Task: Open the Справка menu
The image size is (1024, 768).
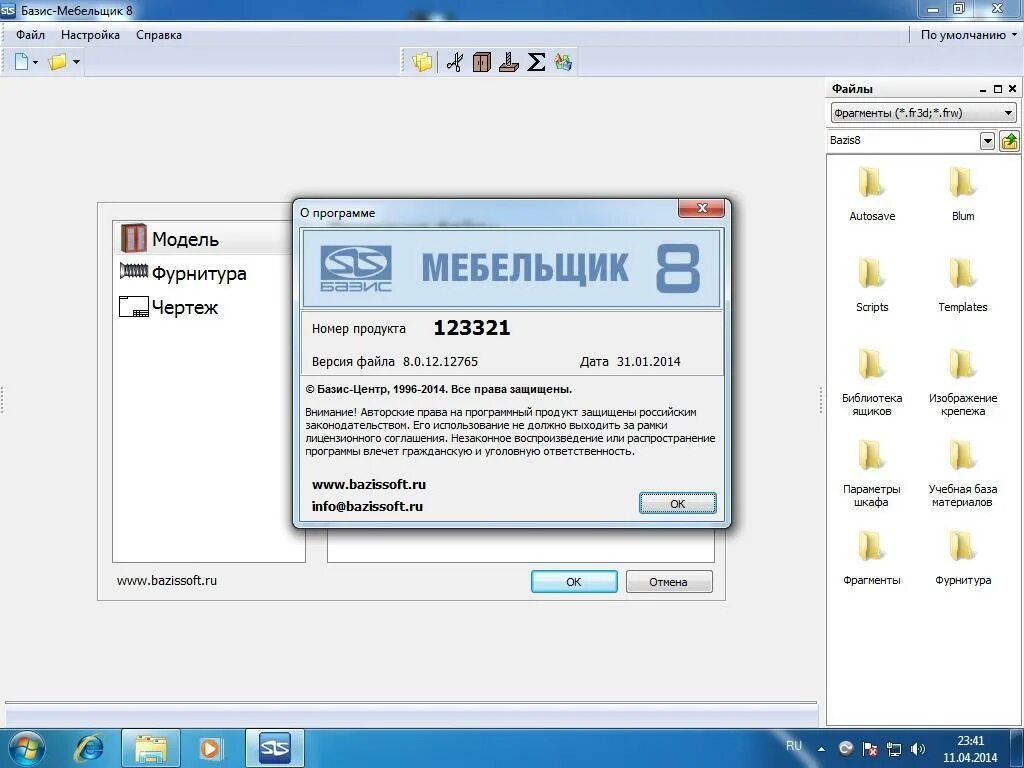Action: tap(159, 35)
